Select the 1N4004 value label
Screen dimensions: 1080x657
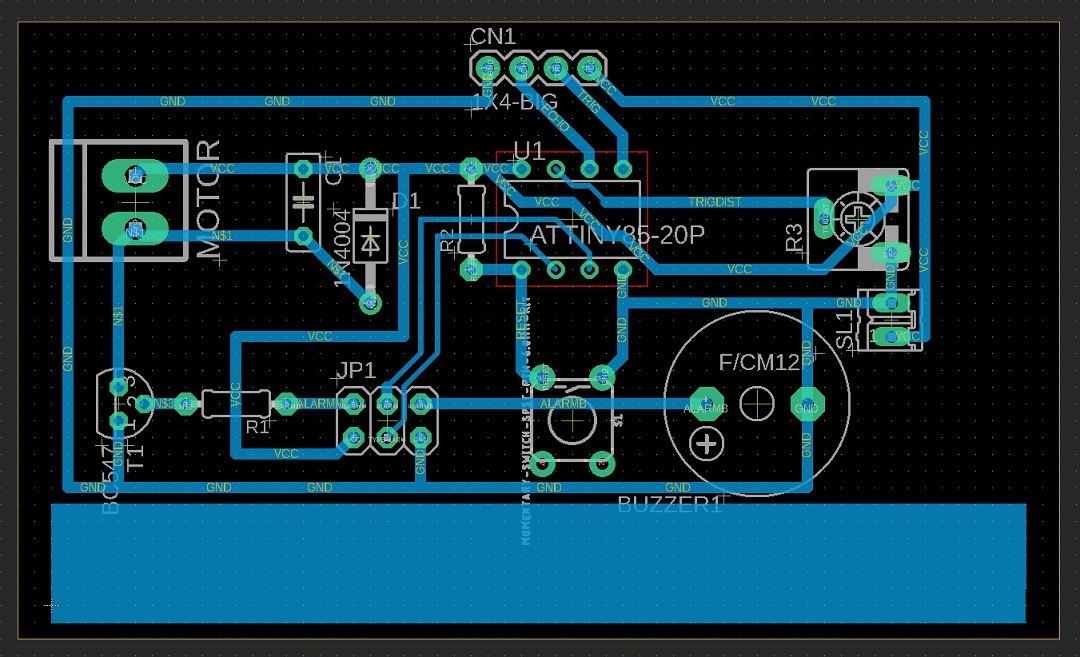pos(342,249)
